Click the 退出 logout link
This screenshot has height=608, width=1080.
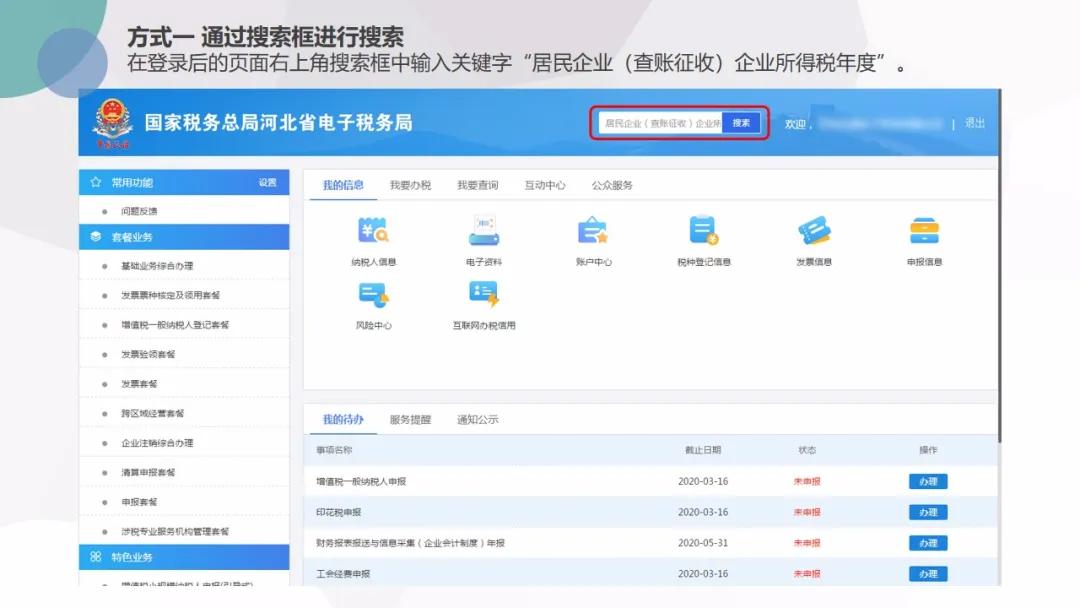[x=976, y=123]
